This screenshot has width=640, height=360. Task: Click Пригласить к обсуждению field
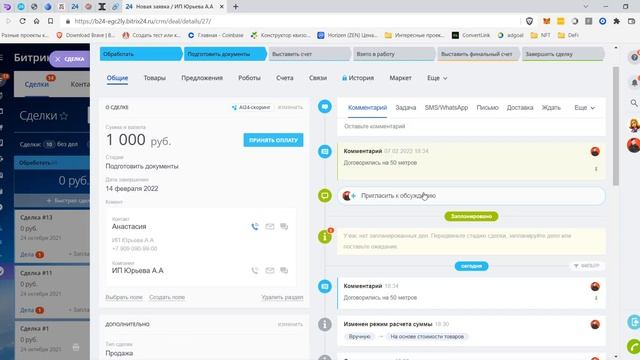(x=471, y=196)
